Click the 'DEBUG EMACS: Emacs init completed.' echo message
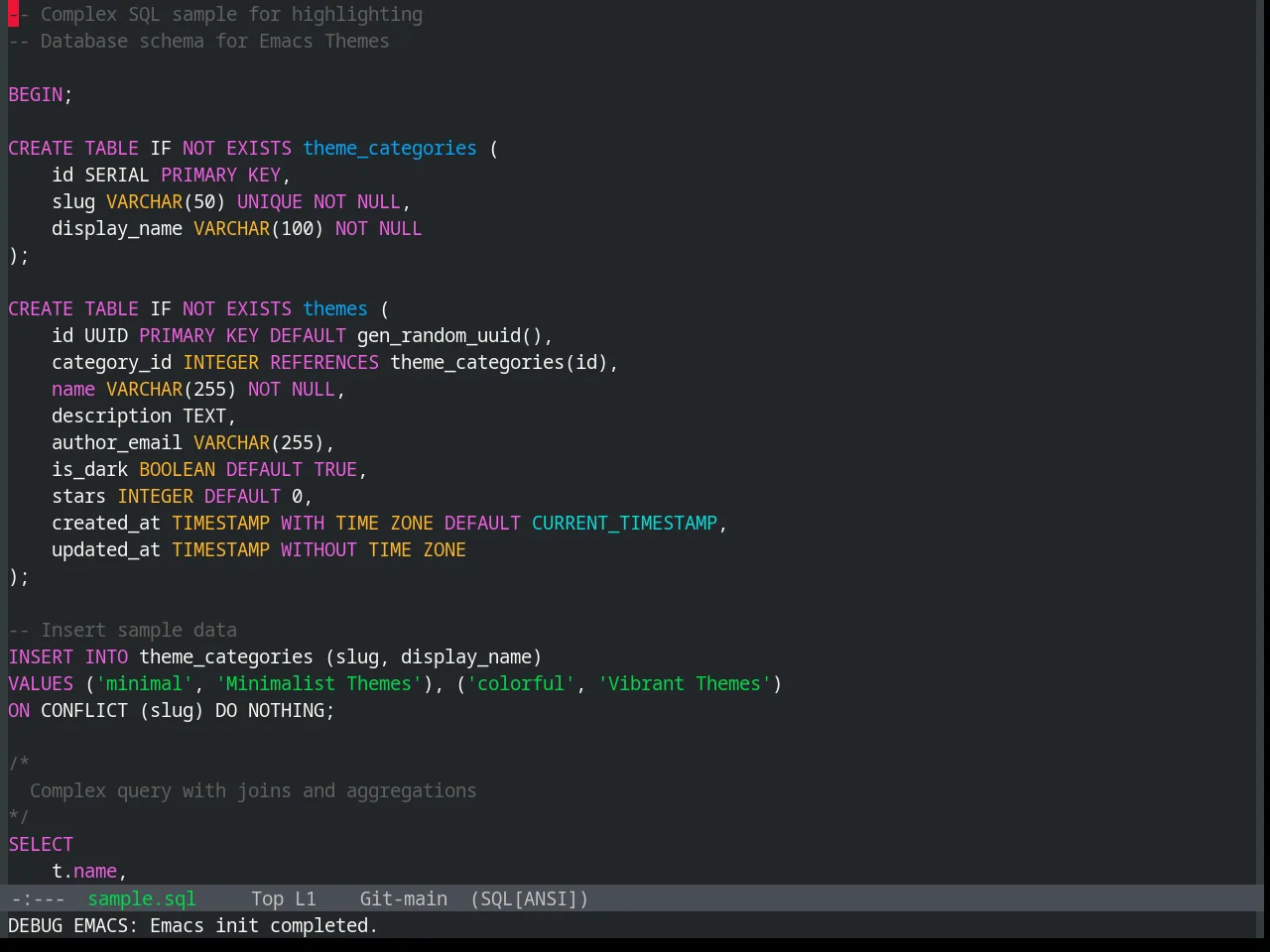The image size is (1270, 952). pos(192,925)
